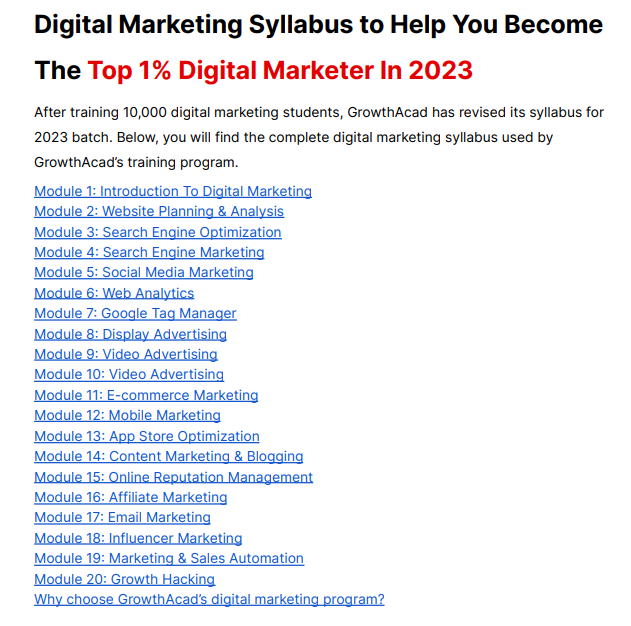This screenshot has height=626, width=631.
Task: Go to Module 11: E-commerce Marketing
Action: click(x=146, y=395)
